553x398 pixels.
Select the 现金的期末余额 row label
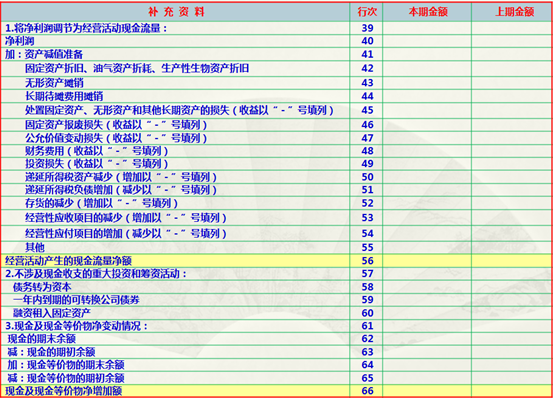[42, 339]
